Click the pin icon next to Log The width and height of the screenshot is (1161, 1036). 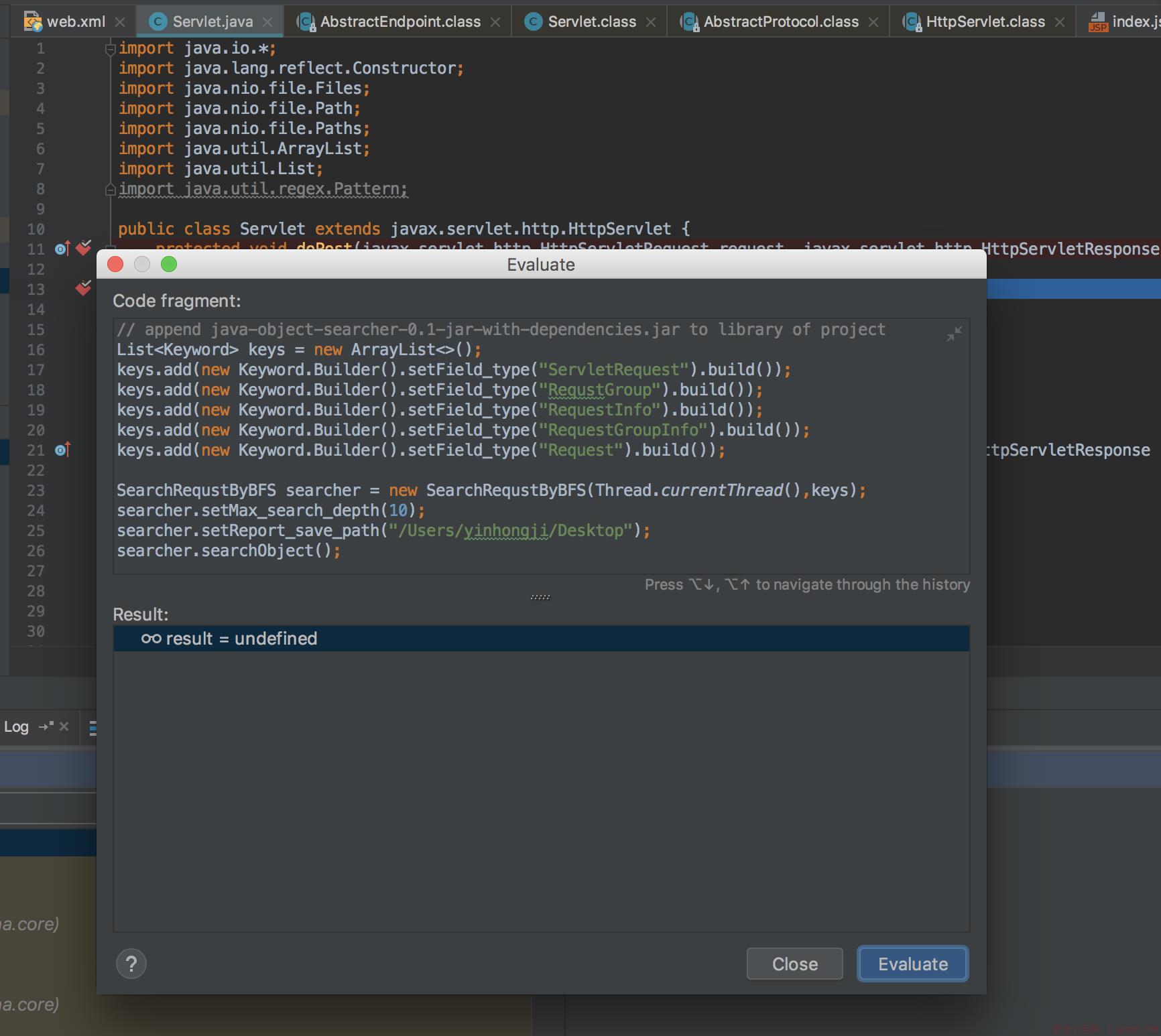point(46,726)
